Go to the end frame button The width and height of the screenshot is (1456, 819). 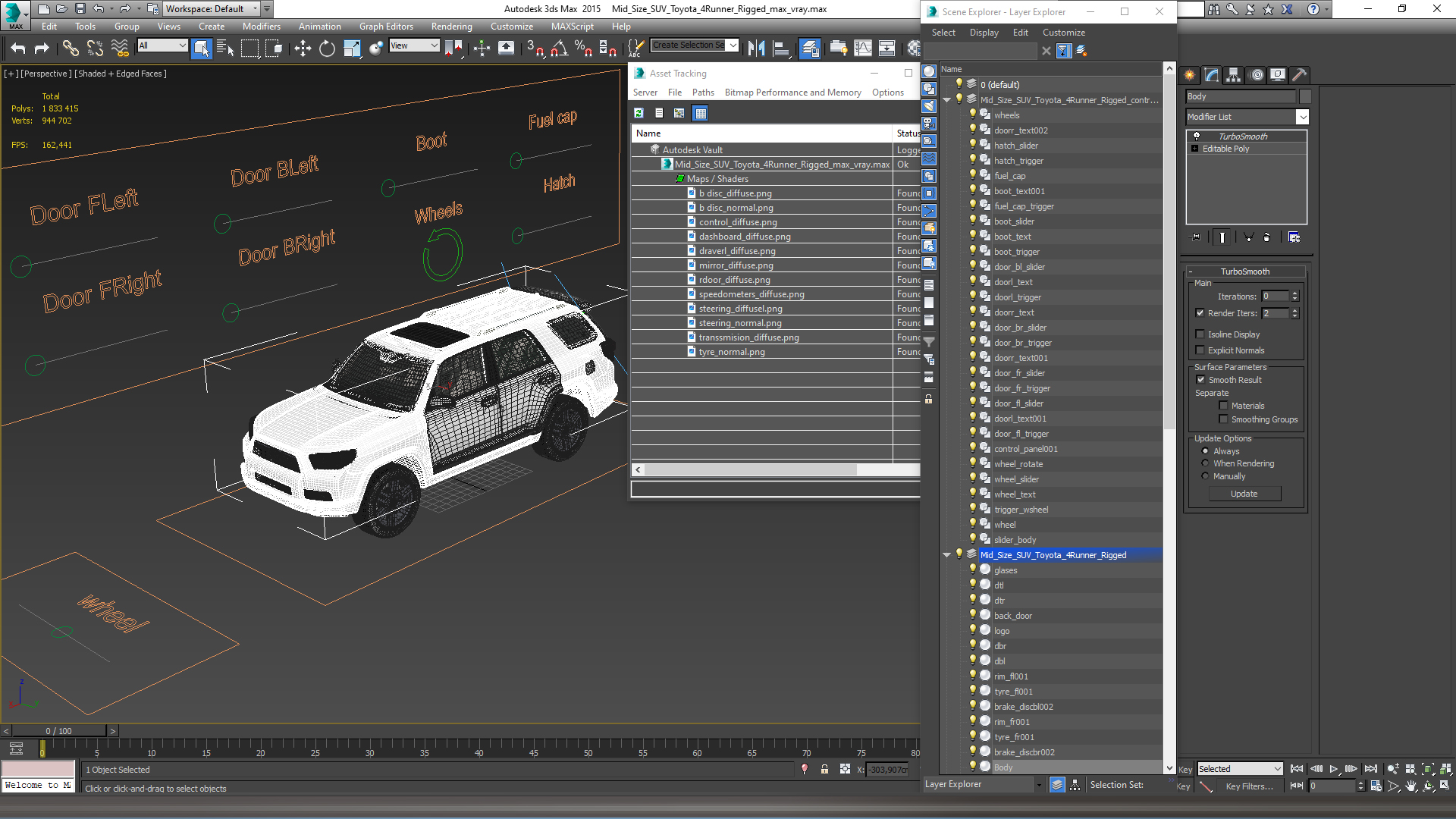(x=1371, y=769)
